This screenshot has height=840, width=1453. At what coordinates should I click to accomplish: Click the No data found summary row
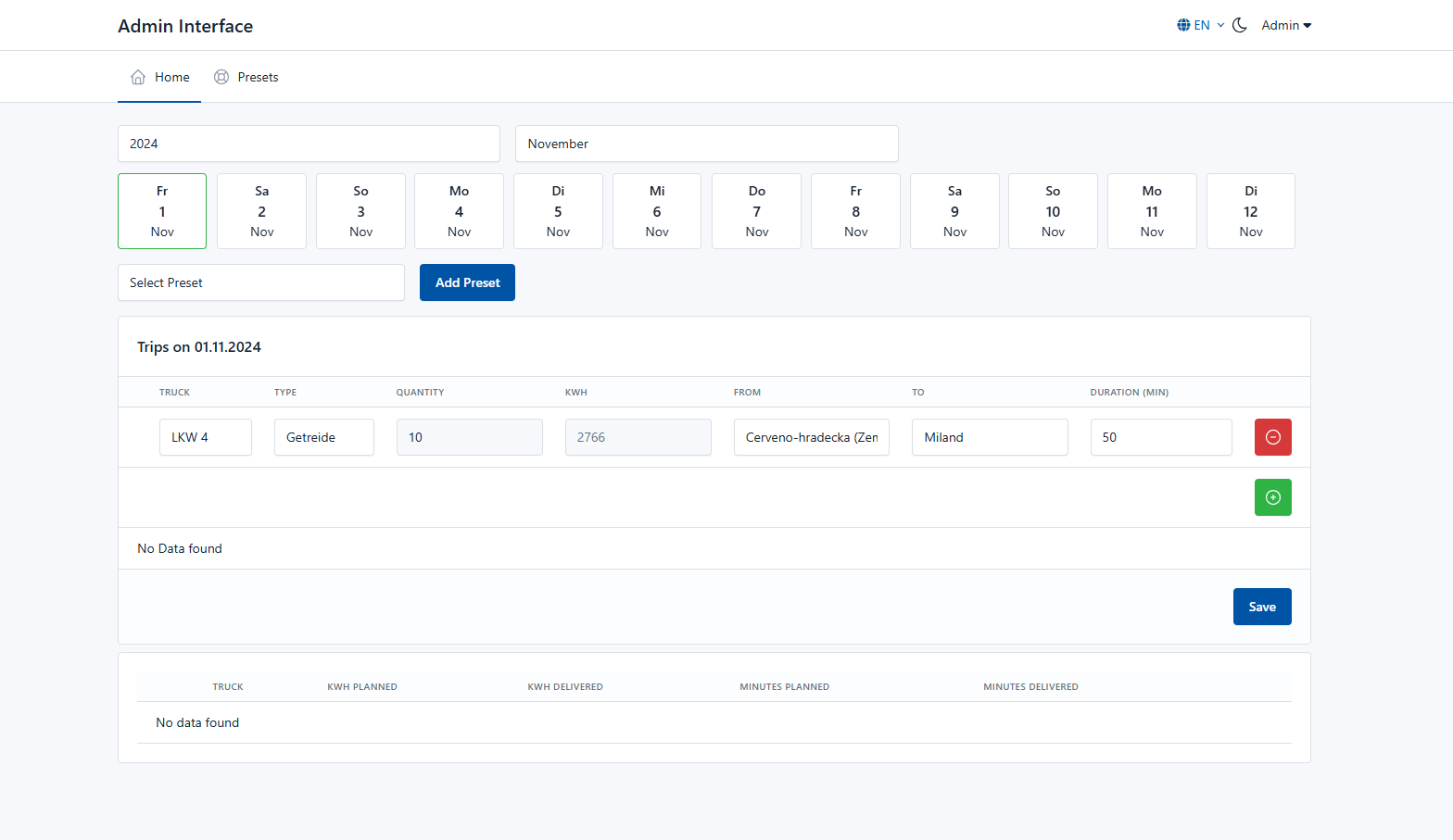[714, 722]
